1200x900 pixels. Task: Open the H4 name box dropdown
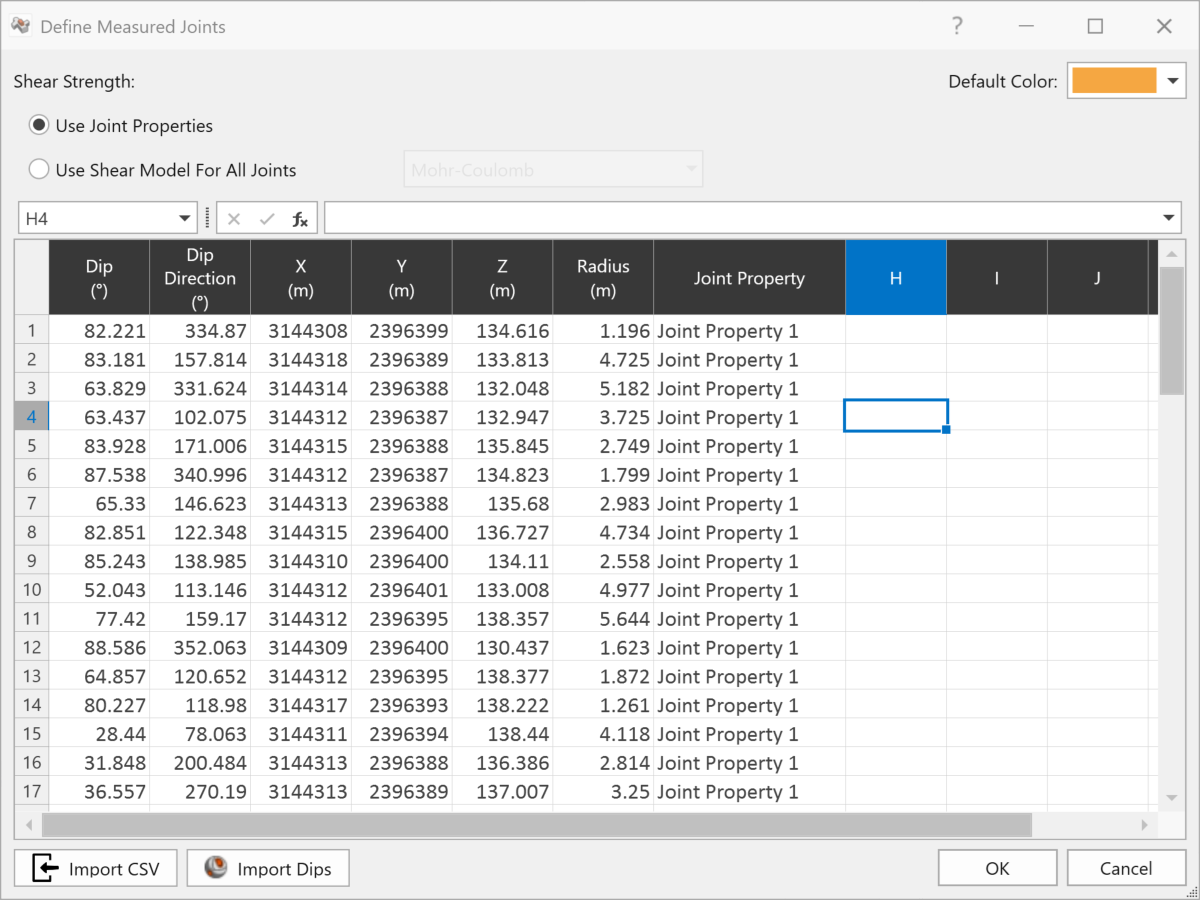click(x=185, y=219)
